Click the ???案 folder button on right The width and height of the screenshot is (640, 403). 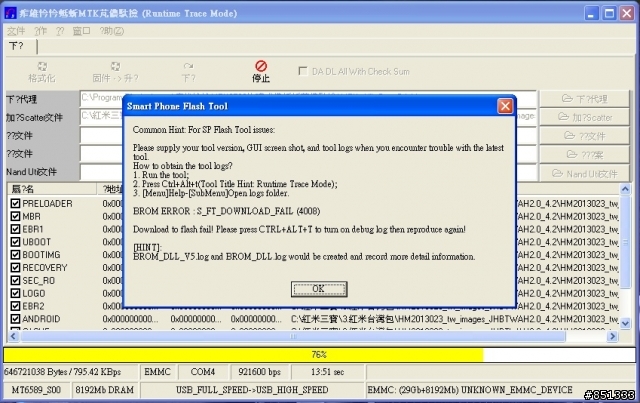(x=584, y=155)
